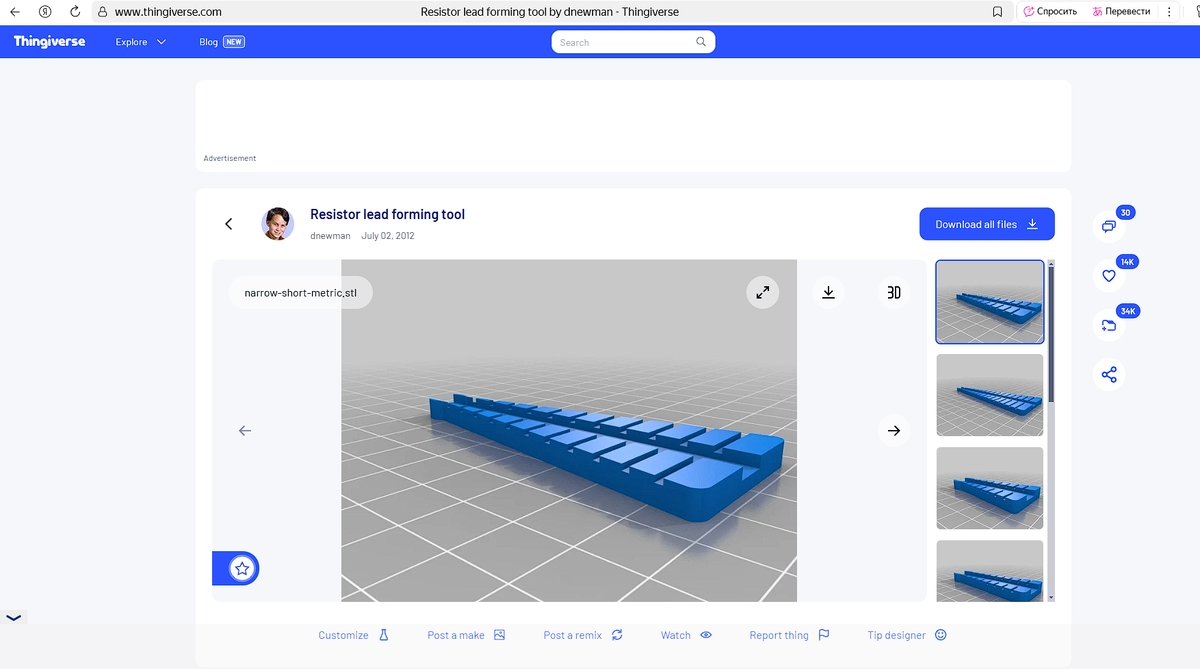Click the site lock icon in address bar
1200x669 pixels.
102,12
